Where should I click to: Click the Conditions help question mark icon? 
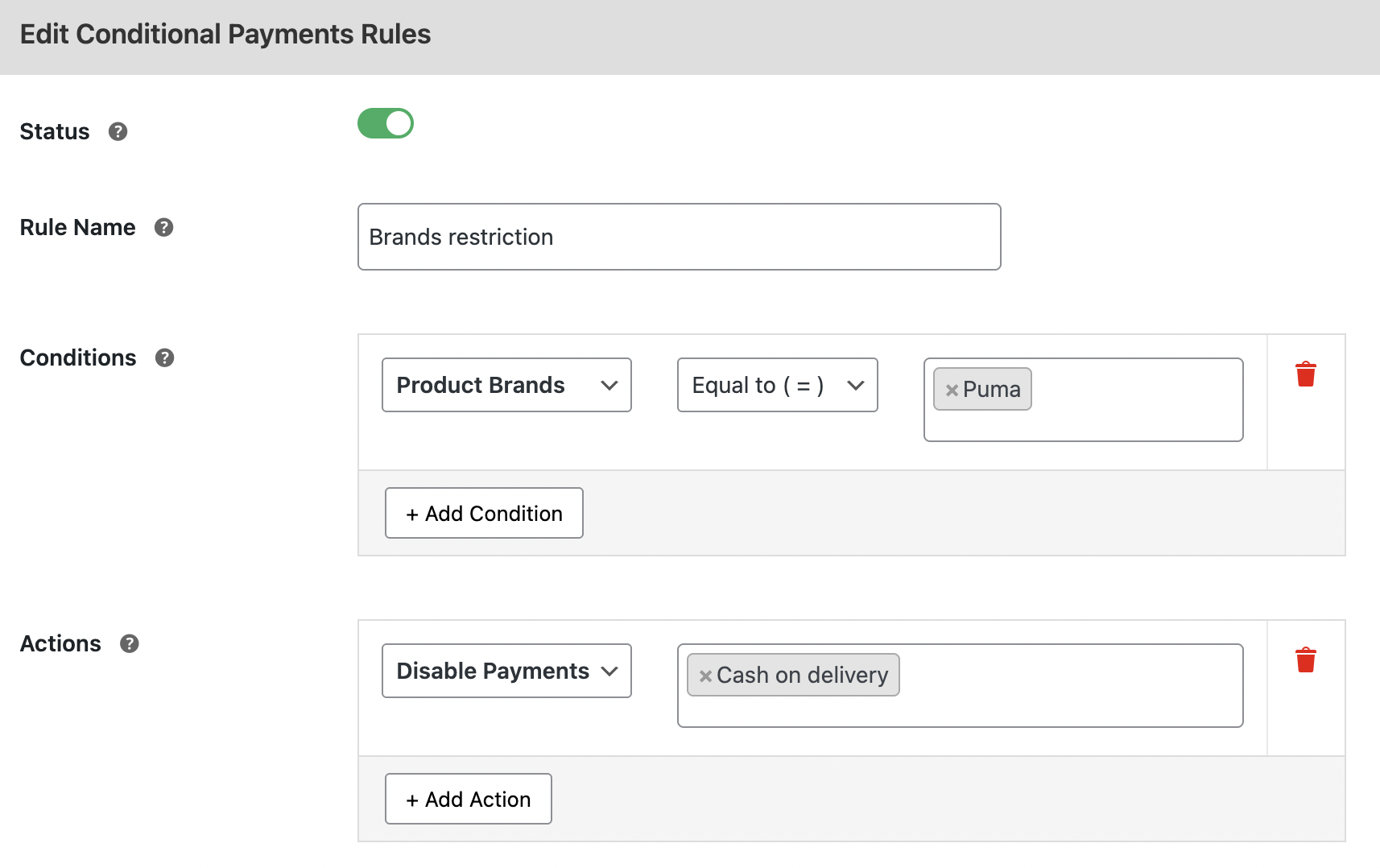coord(164,358)
